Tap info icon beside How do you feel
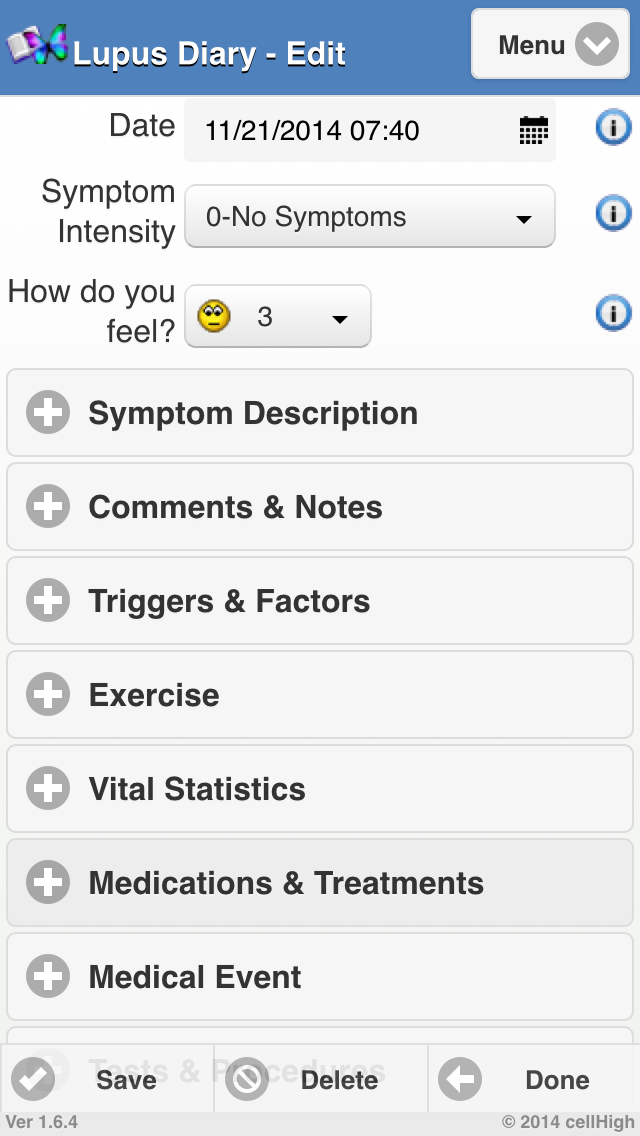640x1136 pixels. pyautogui.click(x=613, y=314)
